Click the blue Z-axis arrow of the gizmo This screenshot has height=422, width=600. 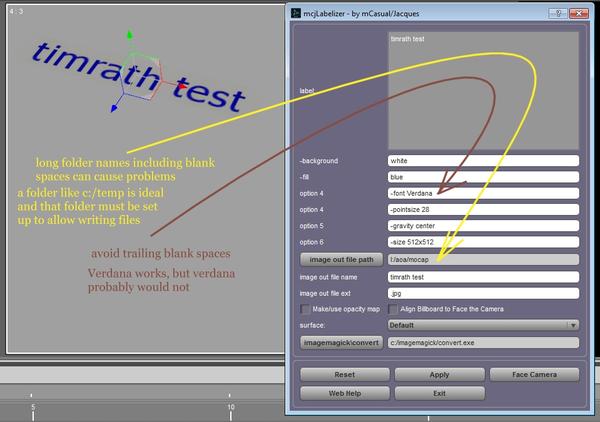tap(114, 109)
